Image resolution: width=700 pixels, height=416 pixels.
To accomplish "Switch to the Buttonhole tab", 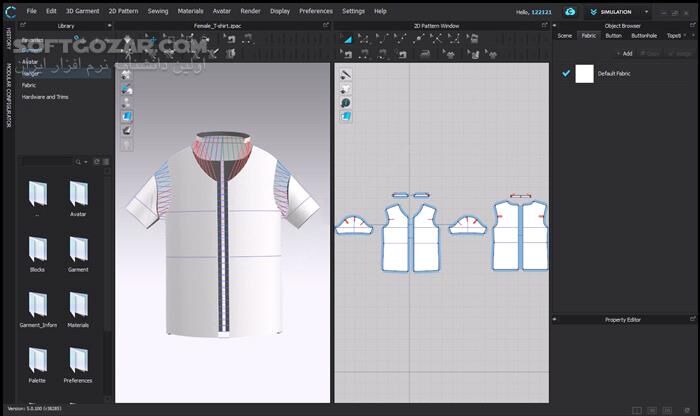I will (640, 35).
